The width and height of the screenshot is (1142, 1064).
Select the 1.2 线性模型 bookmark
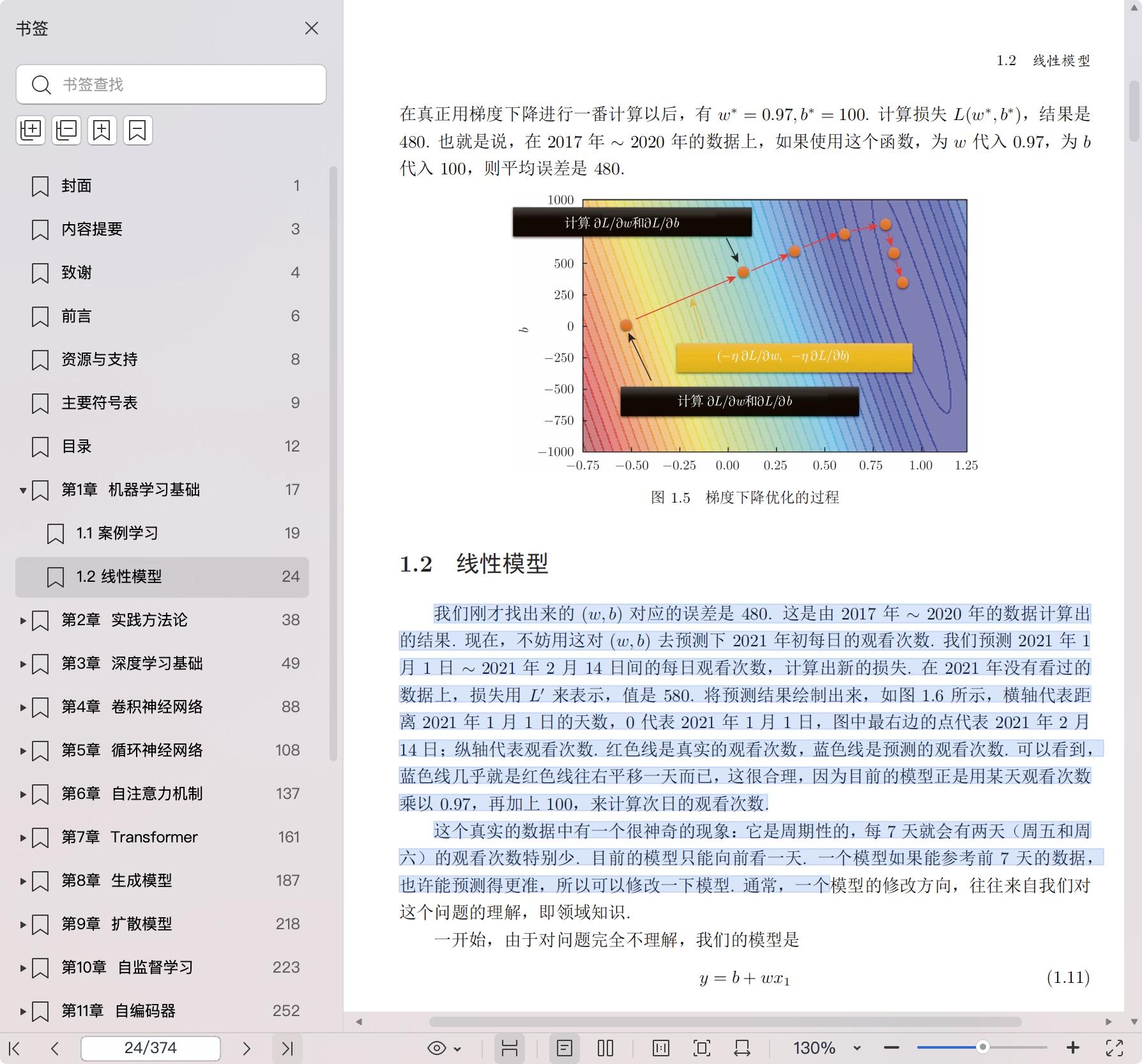click(162, 577)
